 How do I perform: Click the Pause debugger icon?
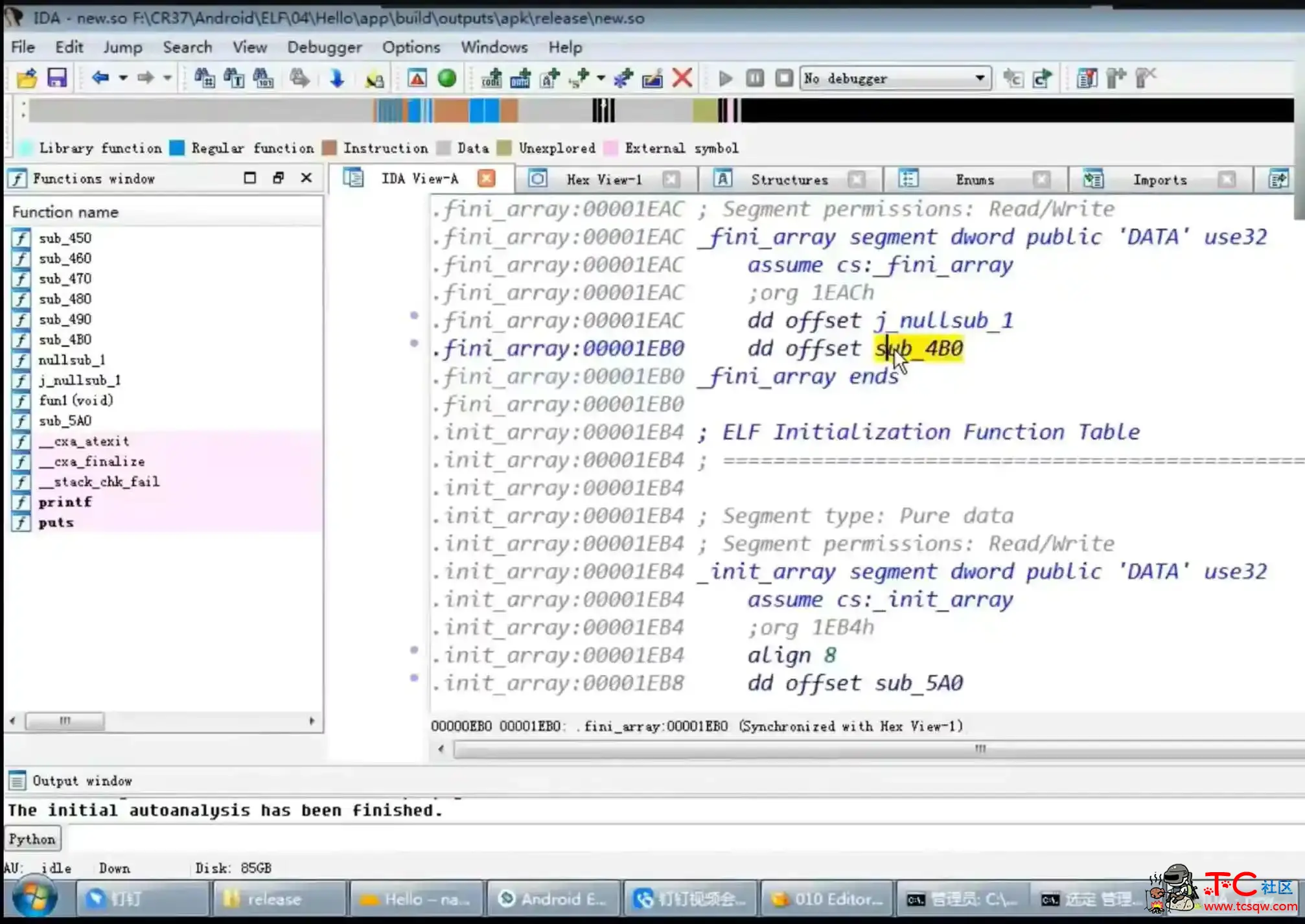click(754, 78)
